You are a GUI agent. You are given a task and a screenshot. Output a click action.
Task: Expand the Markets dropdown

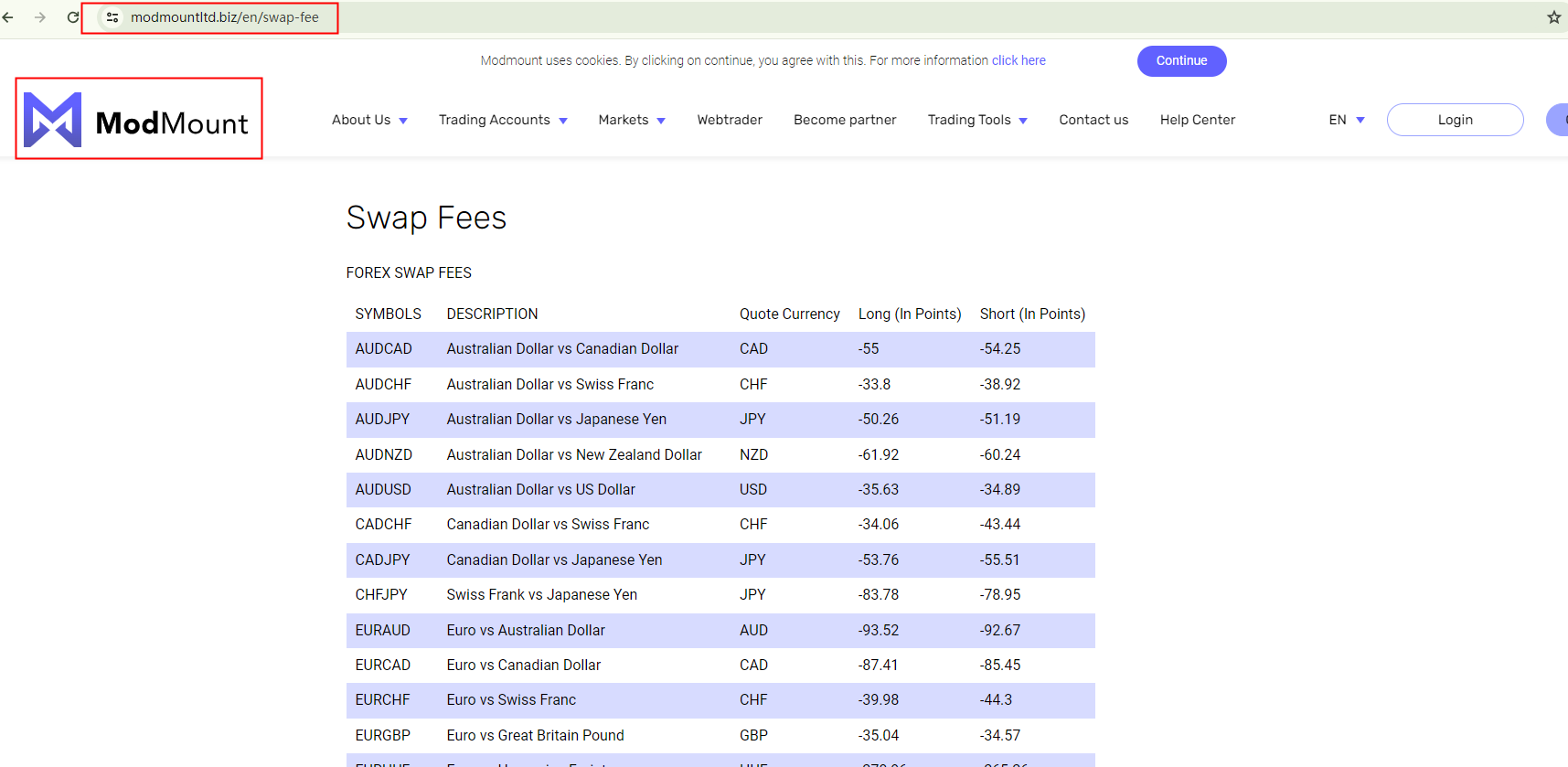point(631,120)
